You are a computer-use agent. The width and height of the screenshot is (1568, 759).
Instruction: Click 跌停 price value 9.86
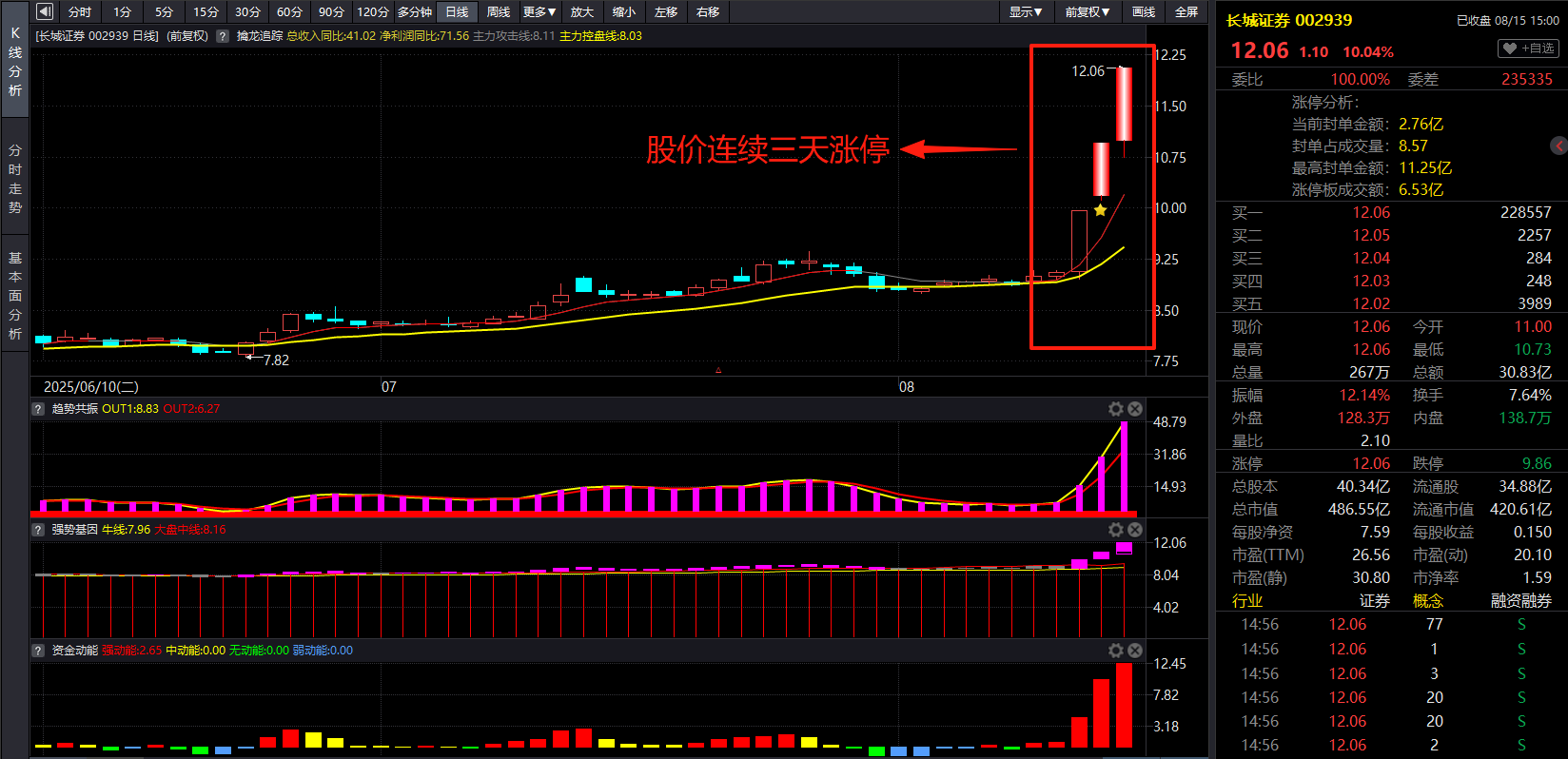[1537, 464]
